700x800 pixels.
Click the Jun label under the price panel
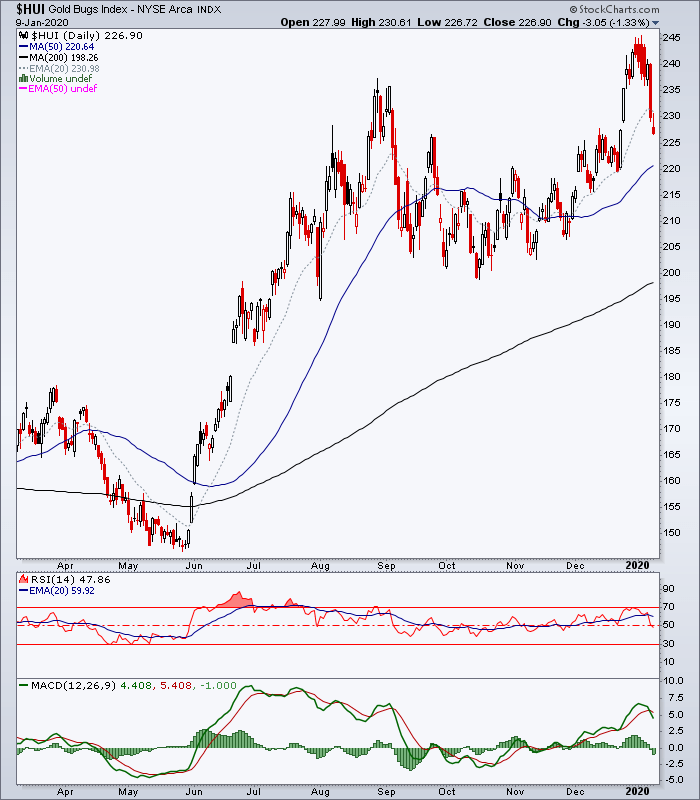tap(194, 566)
